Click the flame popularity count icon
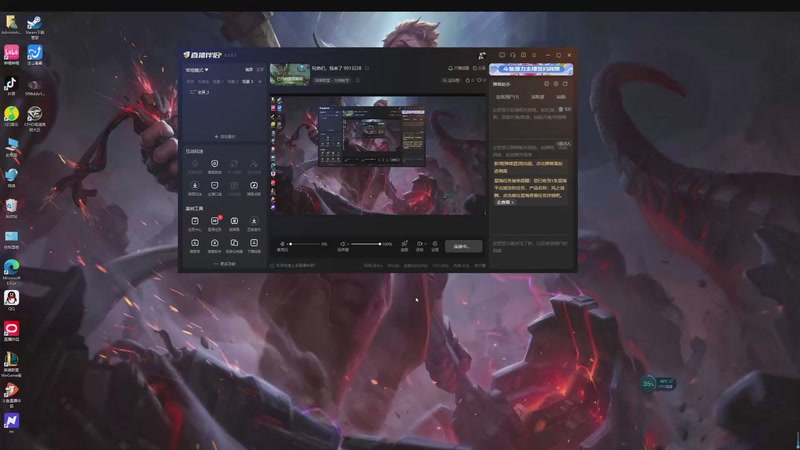Screen dimensions: 800x450 click(467, 80)
